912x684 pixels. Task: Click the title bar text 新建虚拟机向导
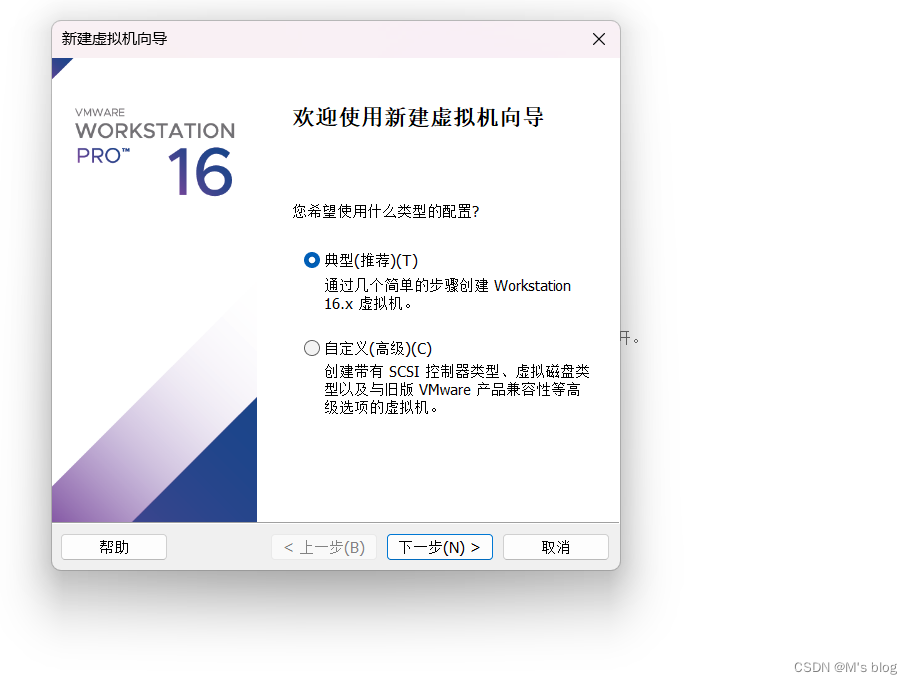[115, 39]
